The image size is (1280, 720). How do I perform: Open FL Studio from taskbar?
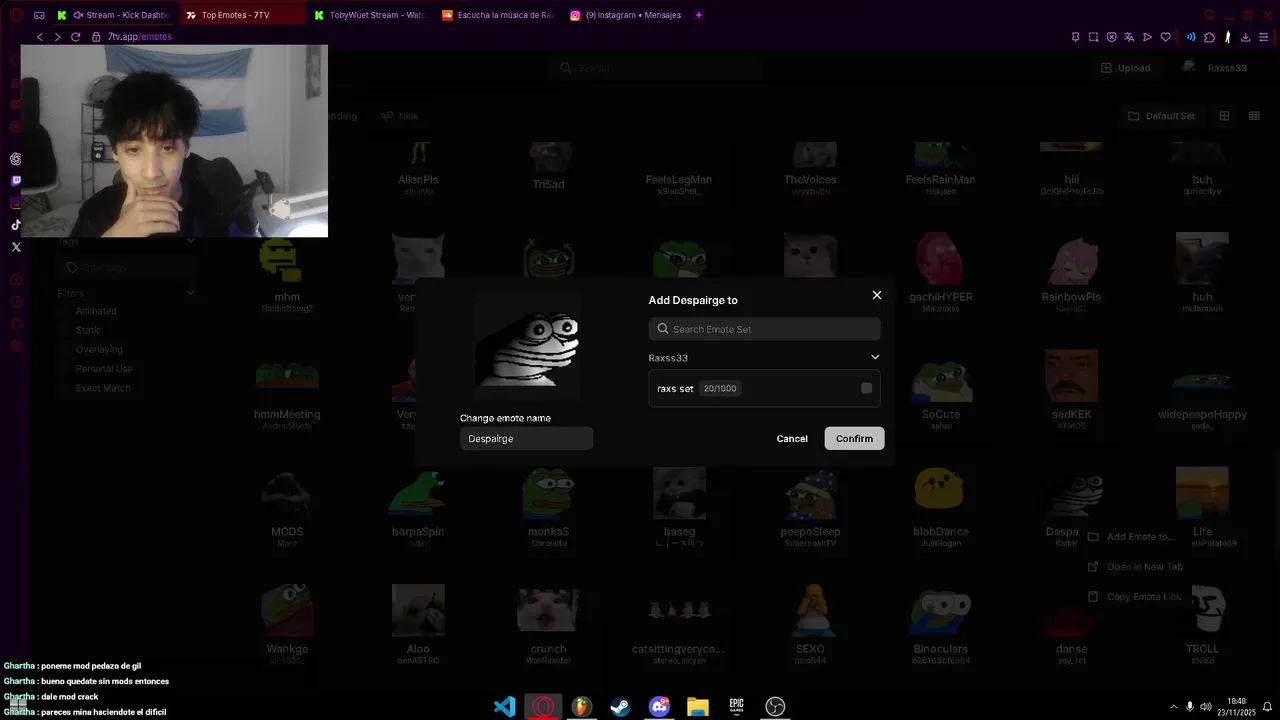(582, 707)
